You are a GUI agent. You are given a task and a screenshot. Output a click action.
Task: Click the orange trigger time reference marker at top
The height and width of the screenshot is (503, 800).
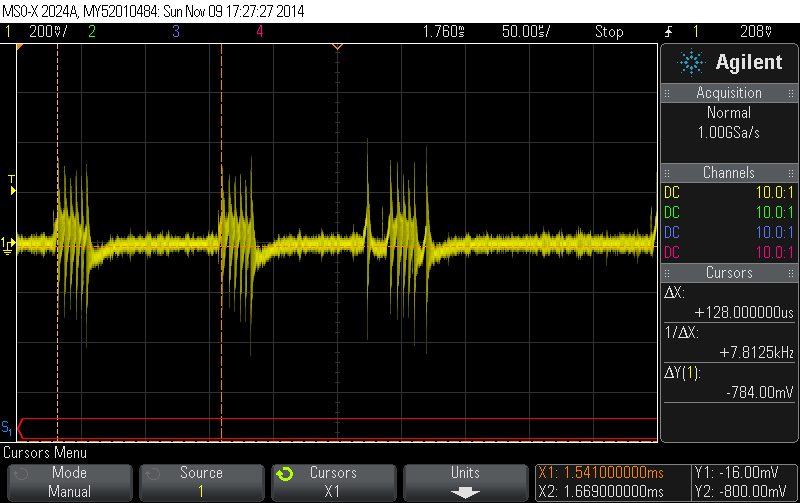337,47
